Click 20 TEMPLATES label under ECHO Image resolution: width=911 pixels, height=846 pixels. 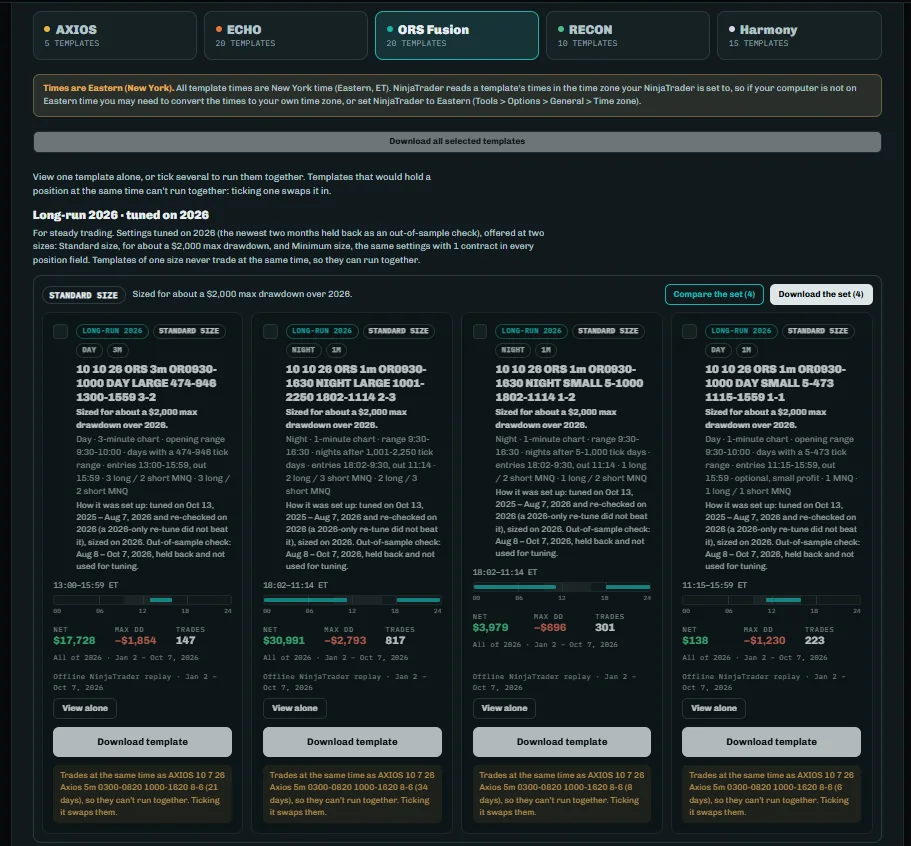[x=245, y=44]
